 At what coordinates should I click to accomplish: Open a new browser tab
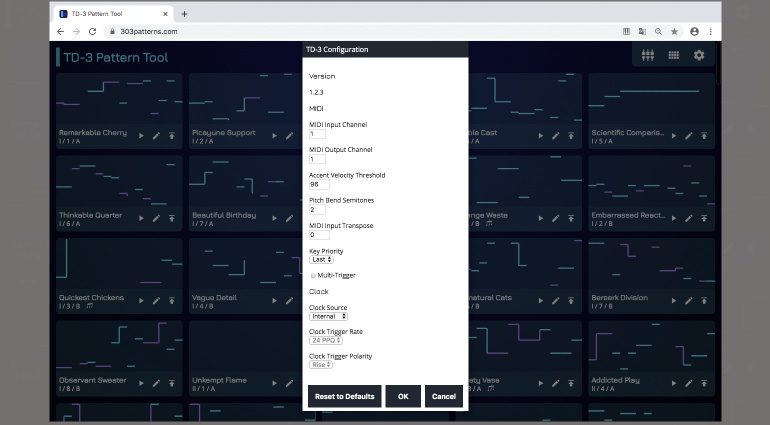pyautogui.click(x=184, y=14)
